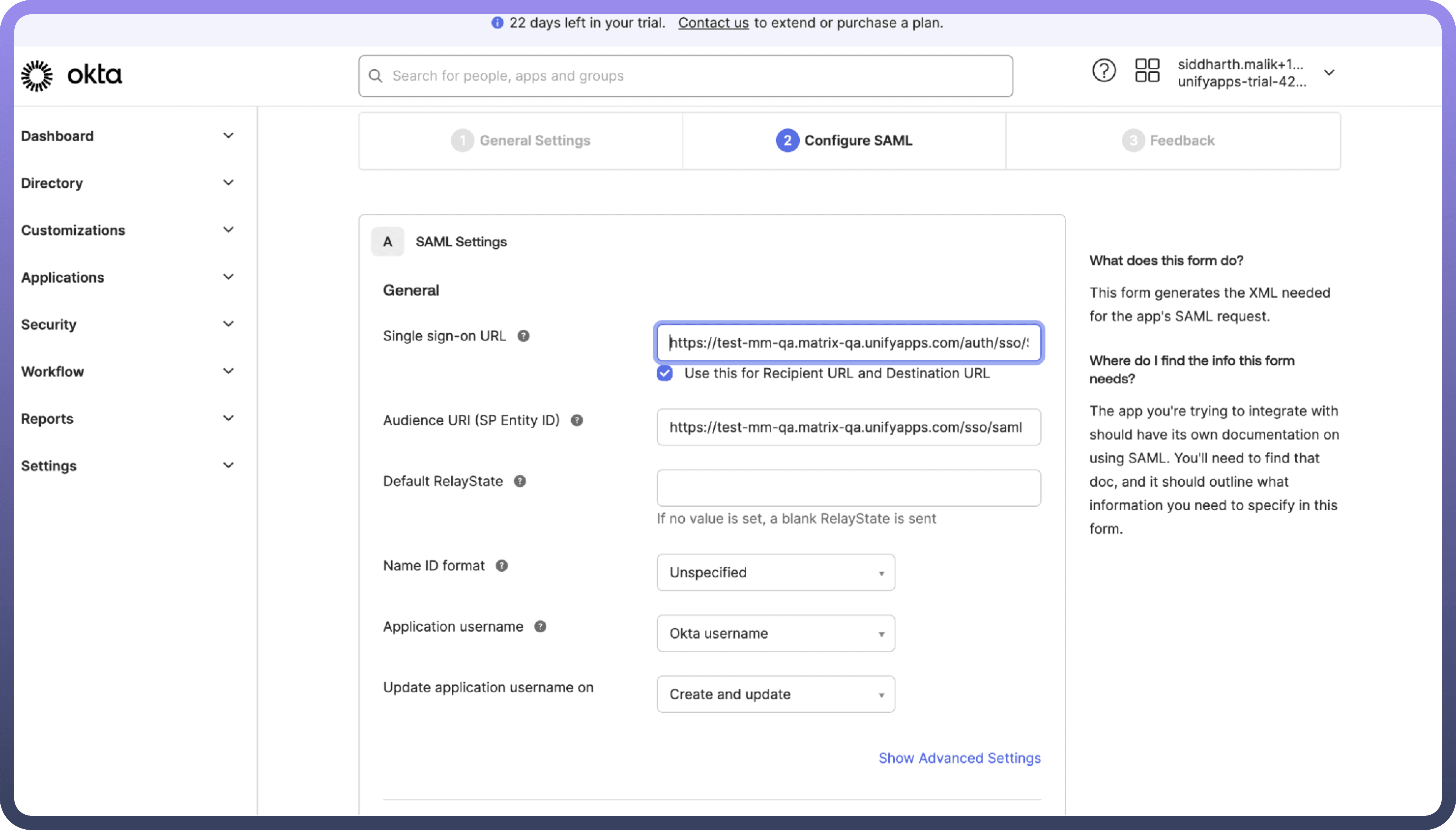Viewport: 1456px width, 830px height.
Task: Click help icon beside Audience URI
Action: click(x=577, y=421)
